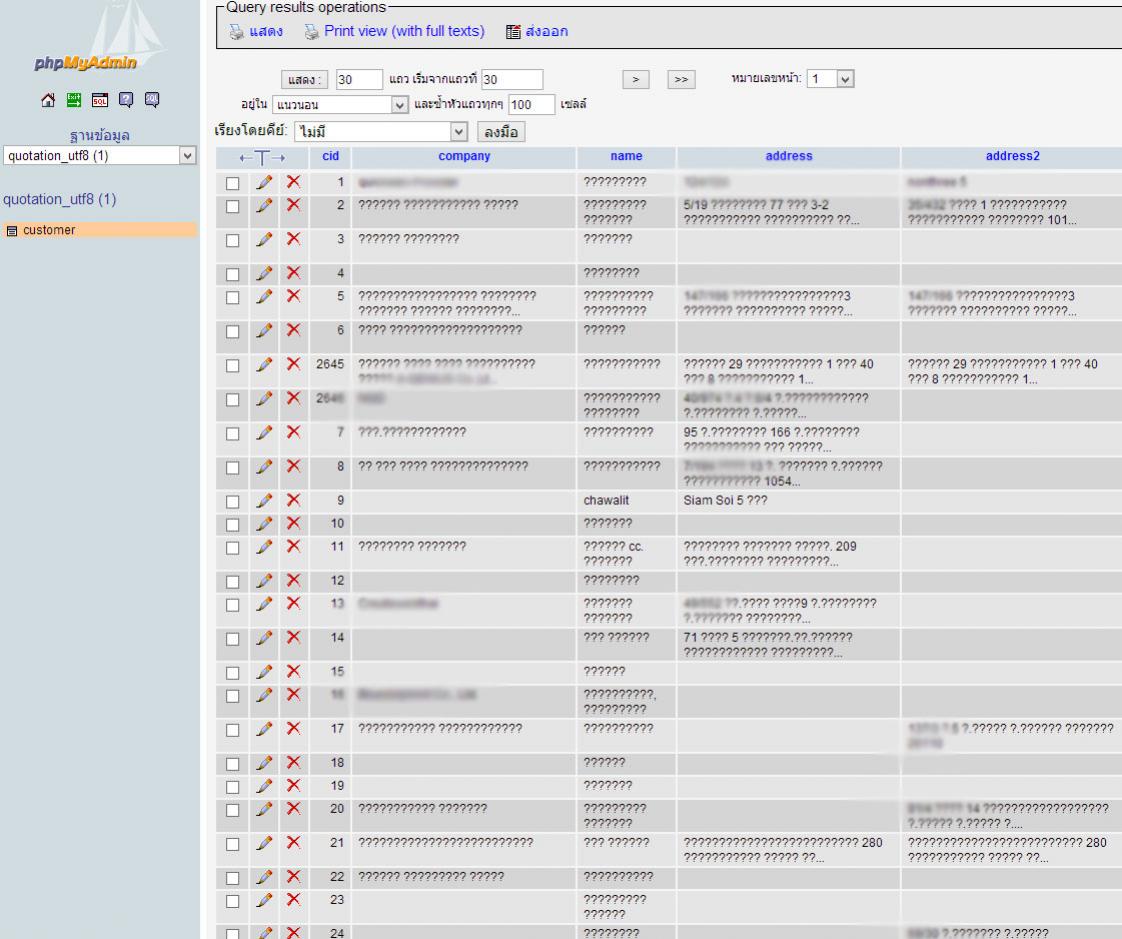Jump to last page with >> button
This screenshot has height=939, width=1122.
[681, 79]
